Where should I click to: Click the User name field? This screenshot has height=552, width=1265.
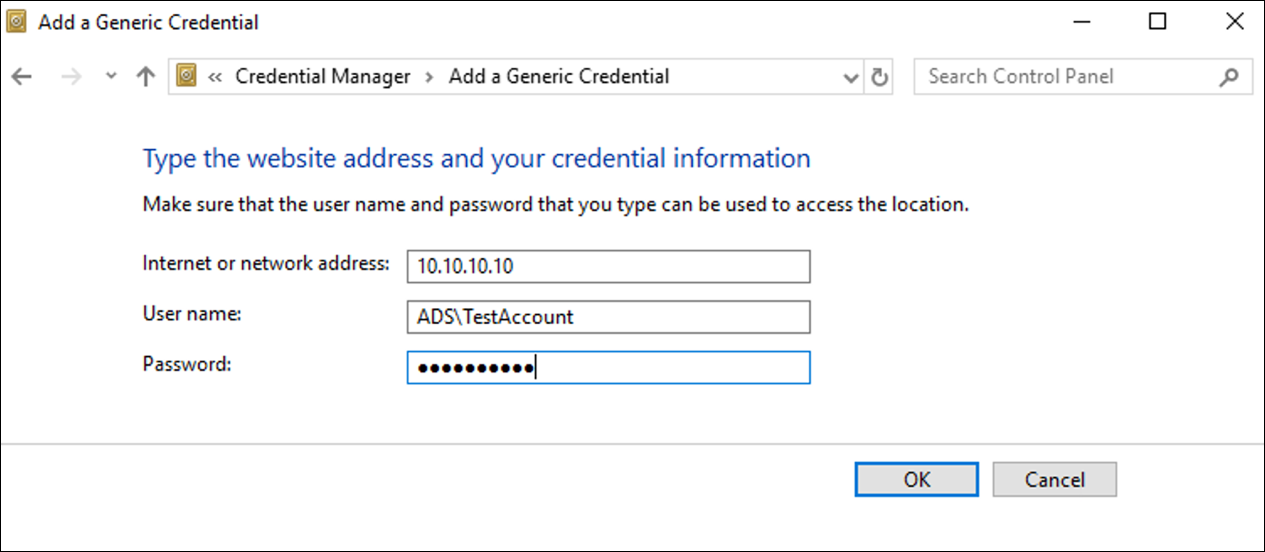pos(608,317)
